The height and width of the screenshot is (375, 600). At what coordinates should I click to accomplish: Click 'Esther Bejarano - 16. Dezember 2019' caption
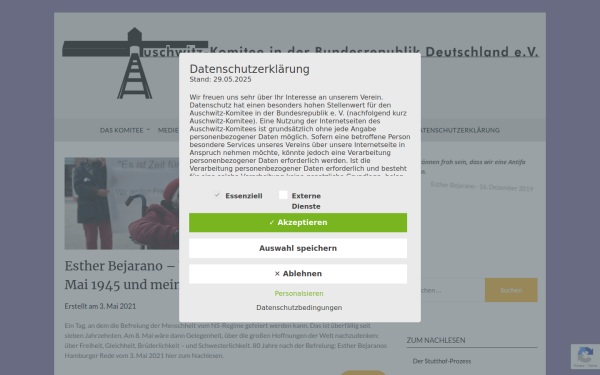(x=481, y=186)
